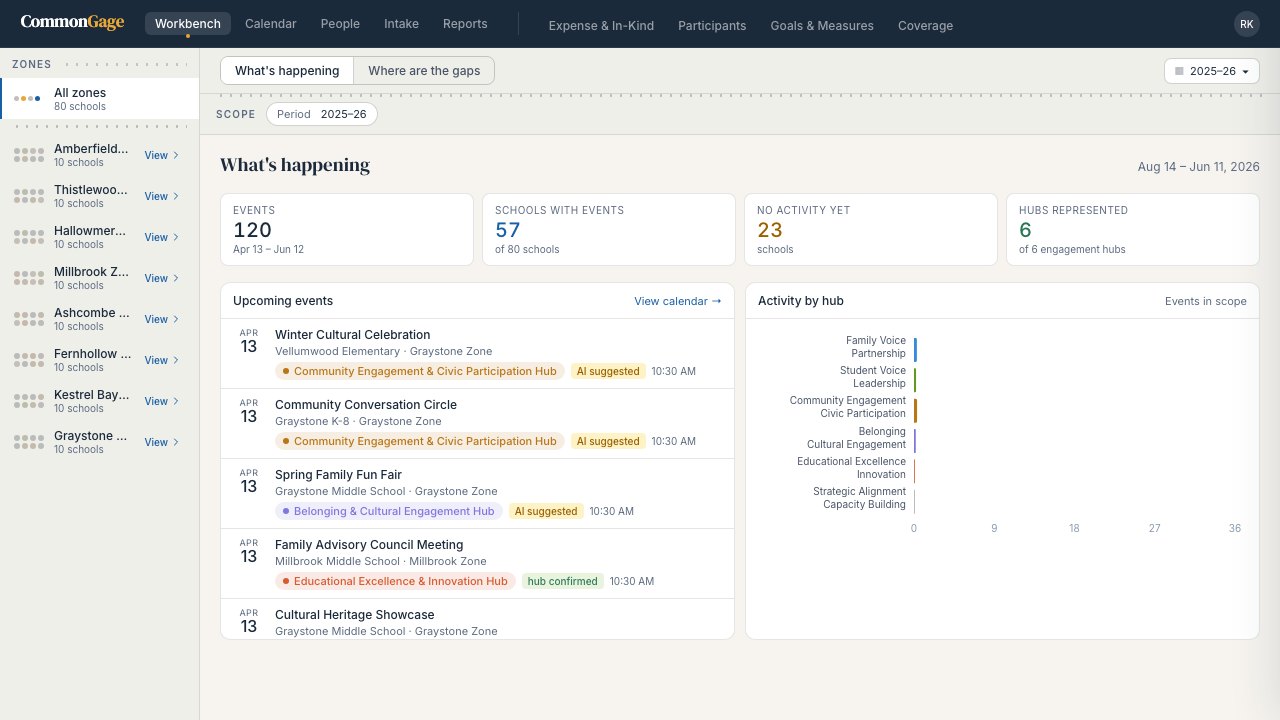This screenshot has height=720, width=1280.
Task: Click the Ashcombe zone dots icon
Action: (28, 319)
